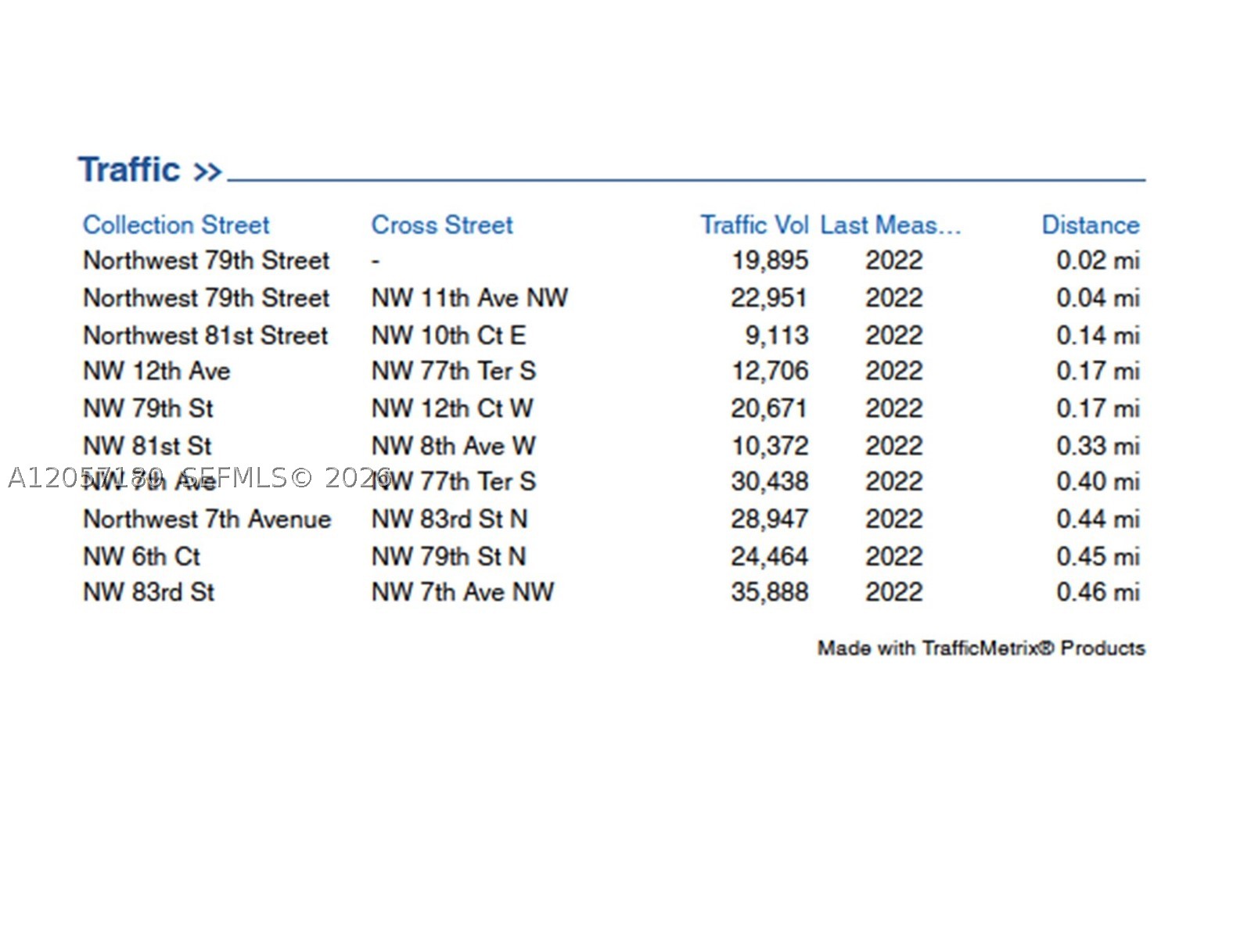Sort by Collection Street column header
This screenshot has height=952, width=1233.
pos(176,225)
